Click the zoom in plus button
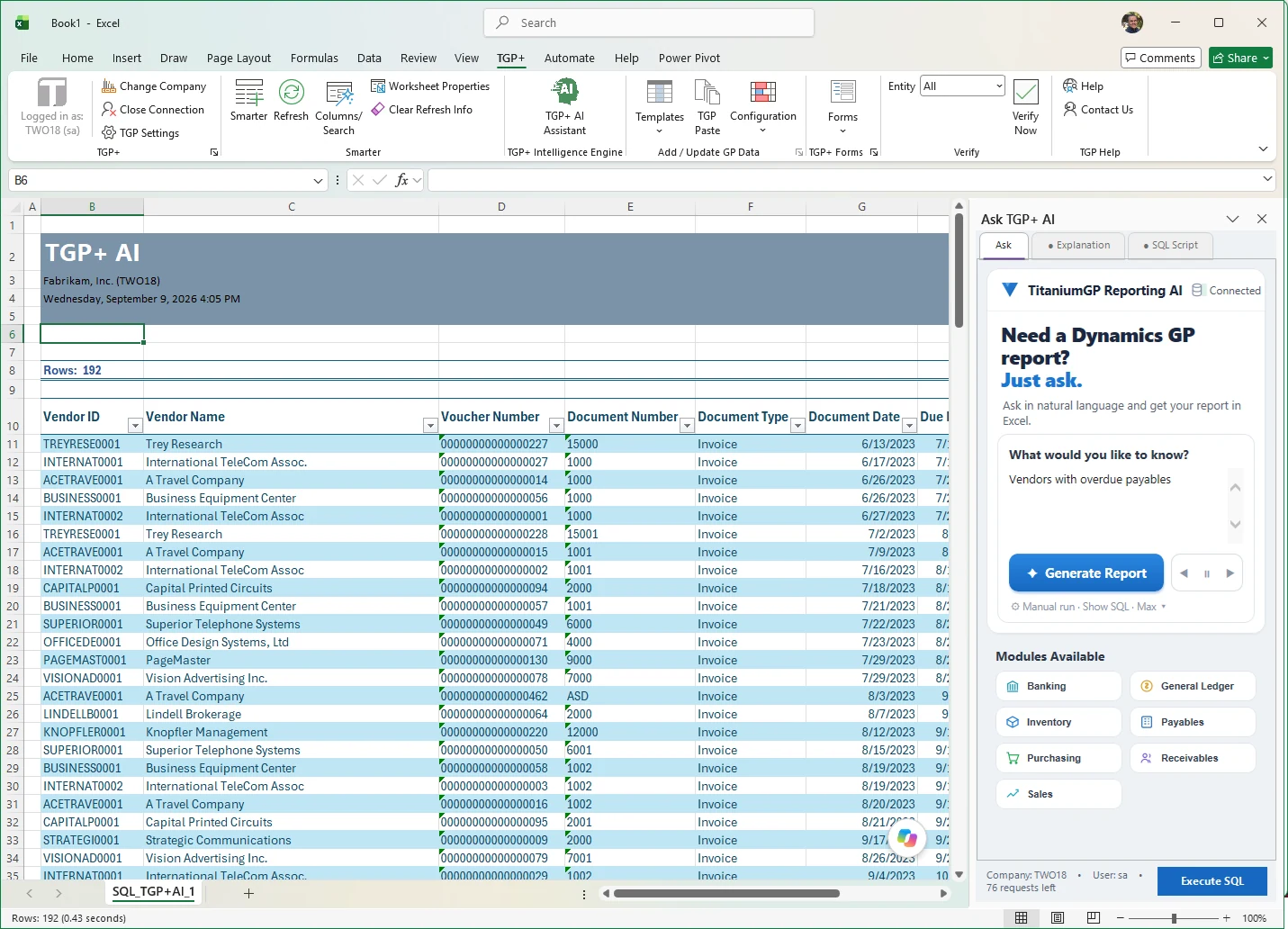This screenshot has height=929, width=1288. point(1226,918)
